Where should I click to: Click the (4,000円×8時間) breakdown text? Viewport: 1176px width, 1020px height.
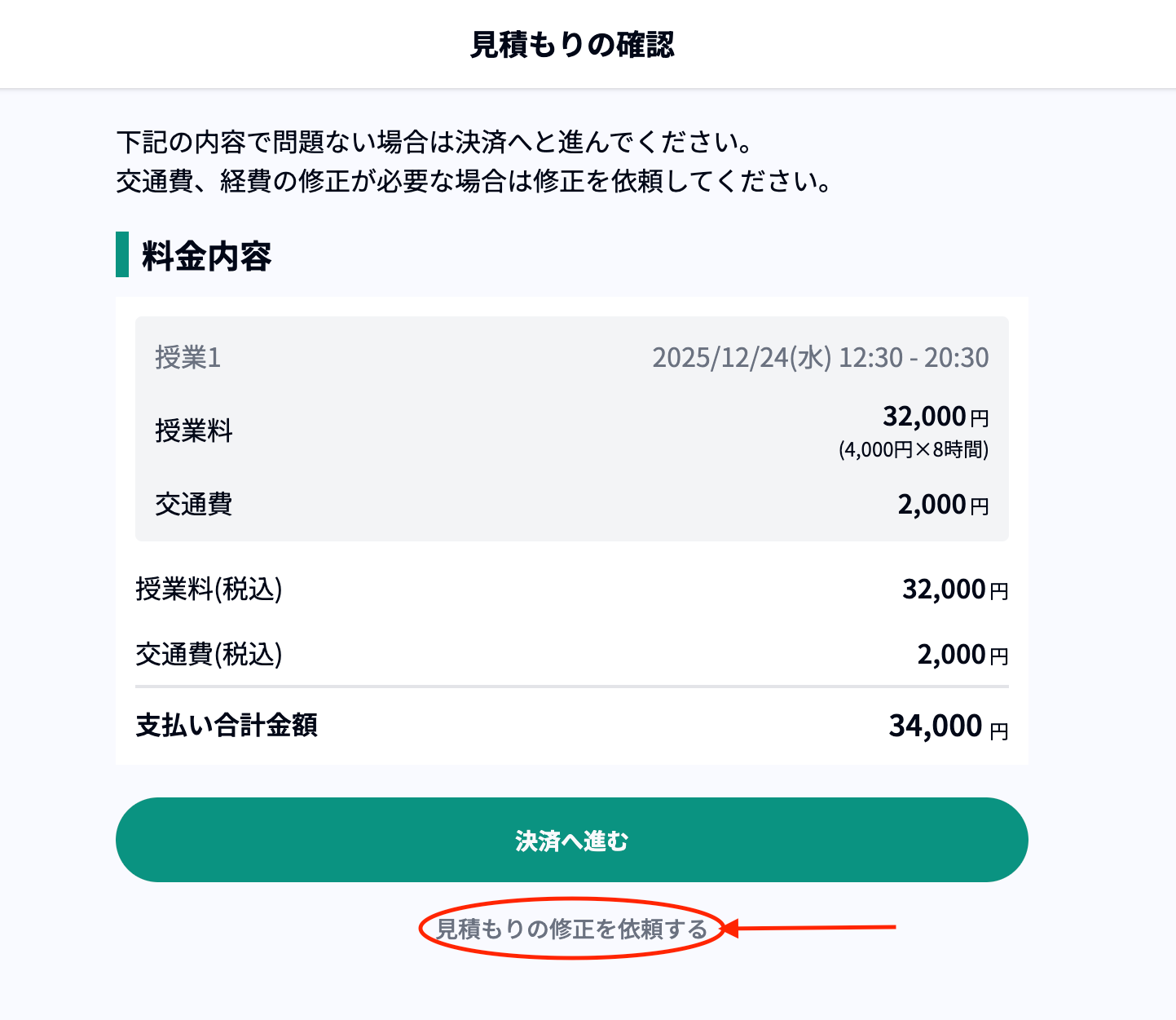913,450
